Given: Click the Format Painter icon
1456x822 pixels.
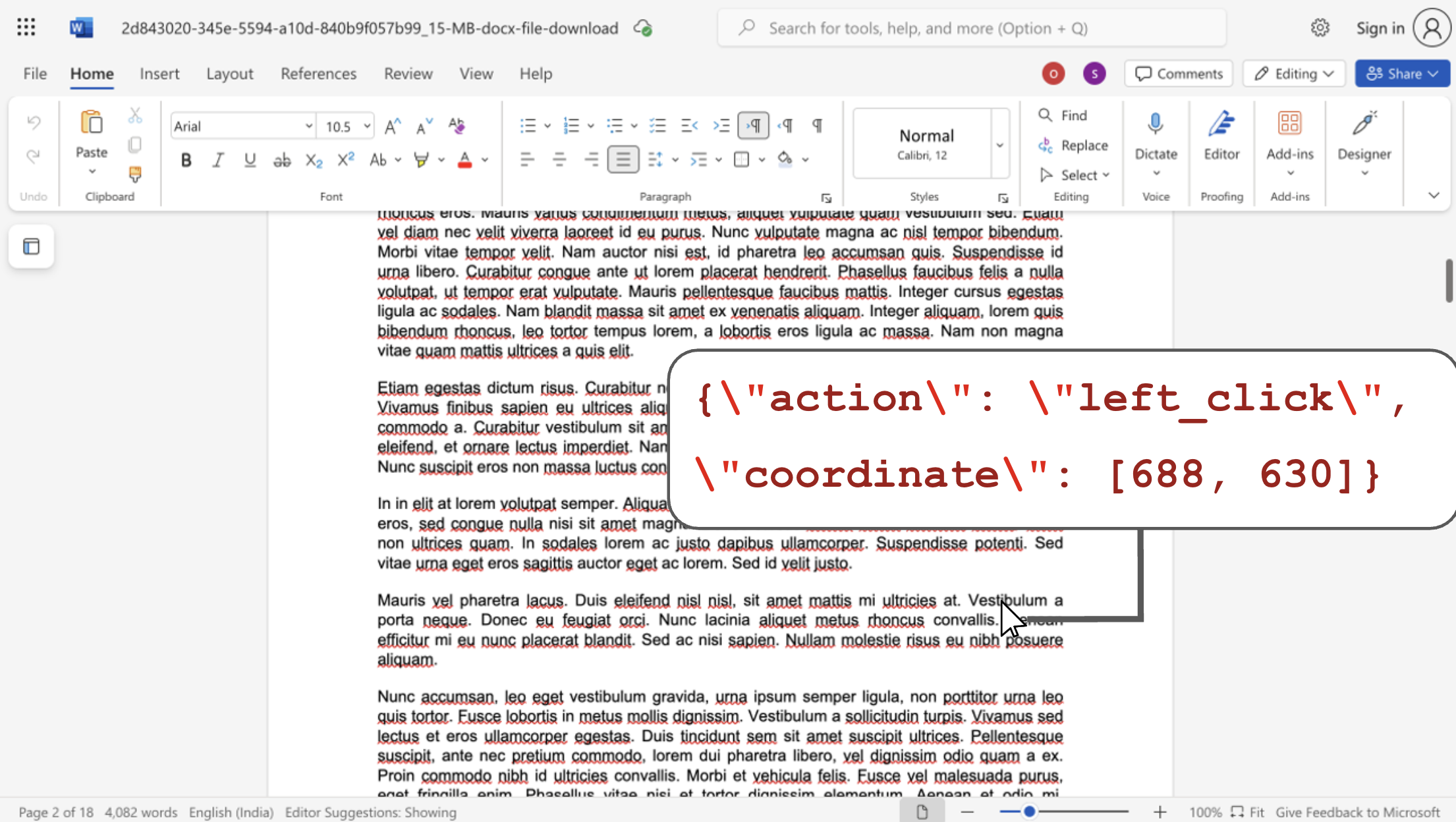Looking at the screenshot, I should (x=135, y=174).
